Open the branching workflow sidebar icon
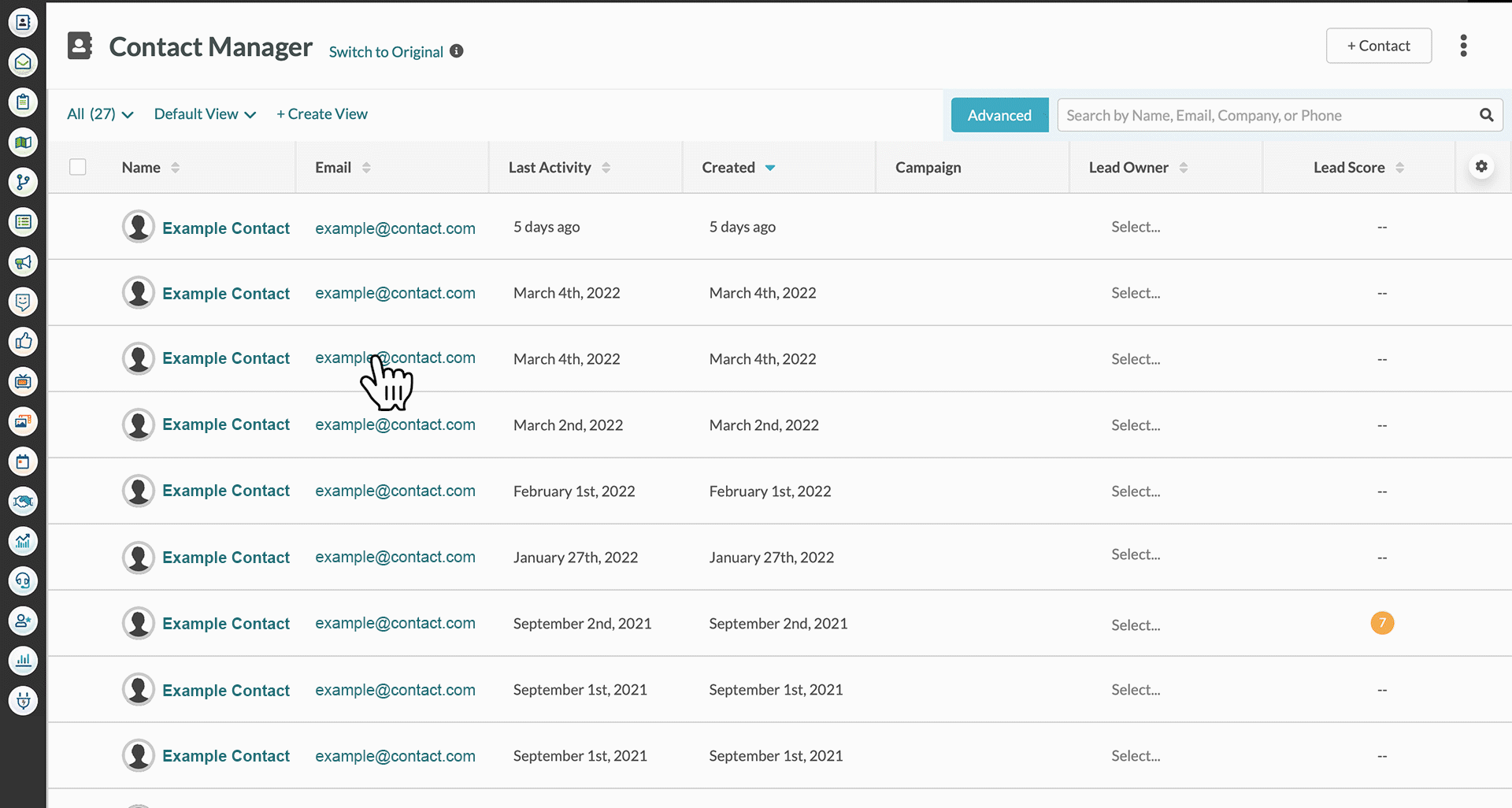Image resolution: width=1512 pixels, height=808 pixels. 23,182
